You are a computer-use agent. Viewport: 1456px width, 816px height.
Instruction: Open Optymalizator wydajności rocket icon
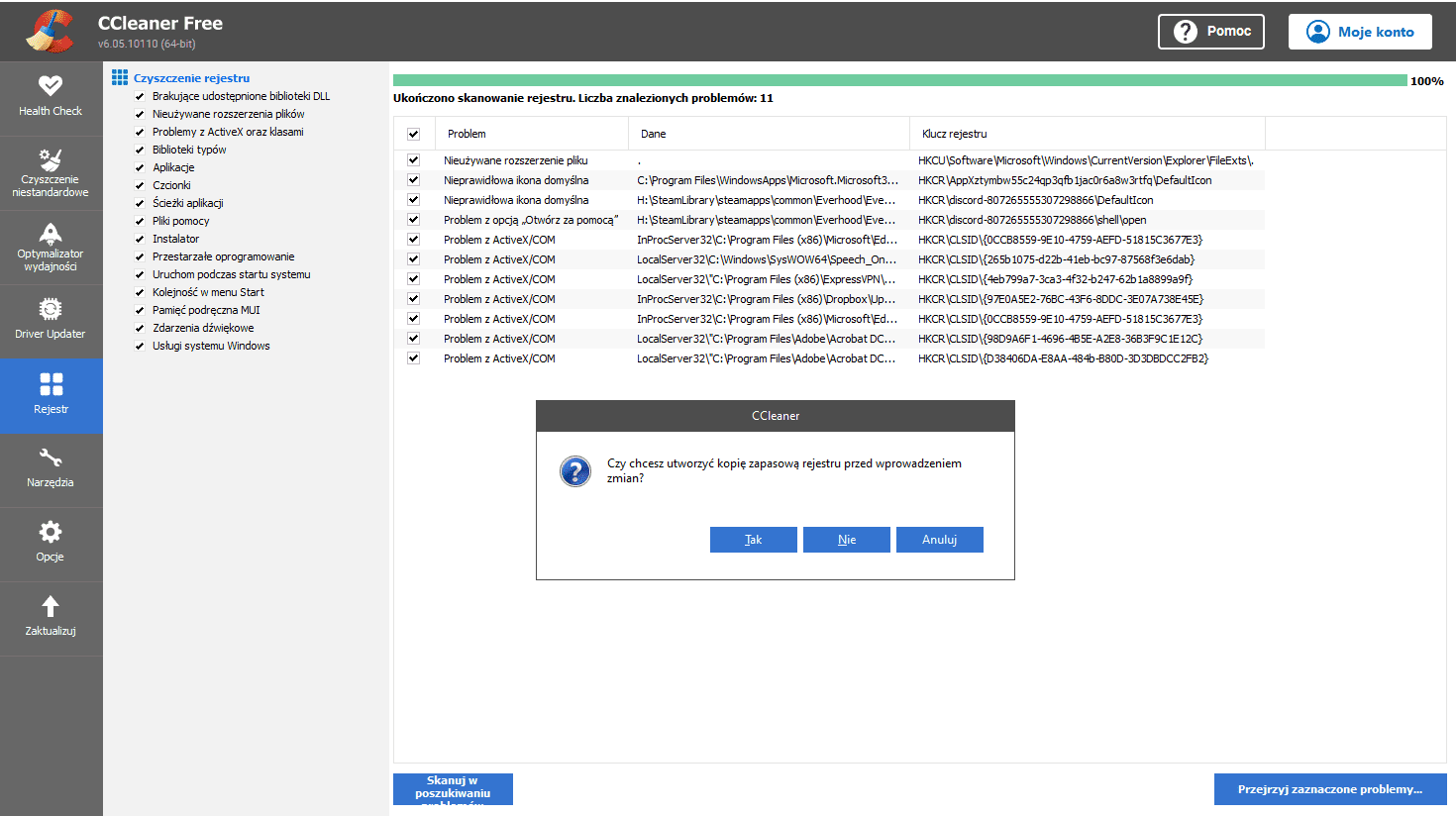[x=51, y=234]
